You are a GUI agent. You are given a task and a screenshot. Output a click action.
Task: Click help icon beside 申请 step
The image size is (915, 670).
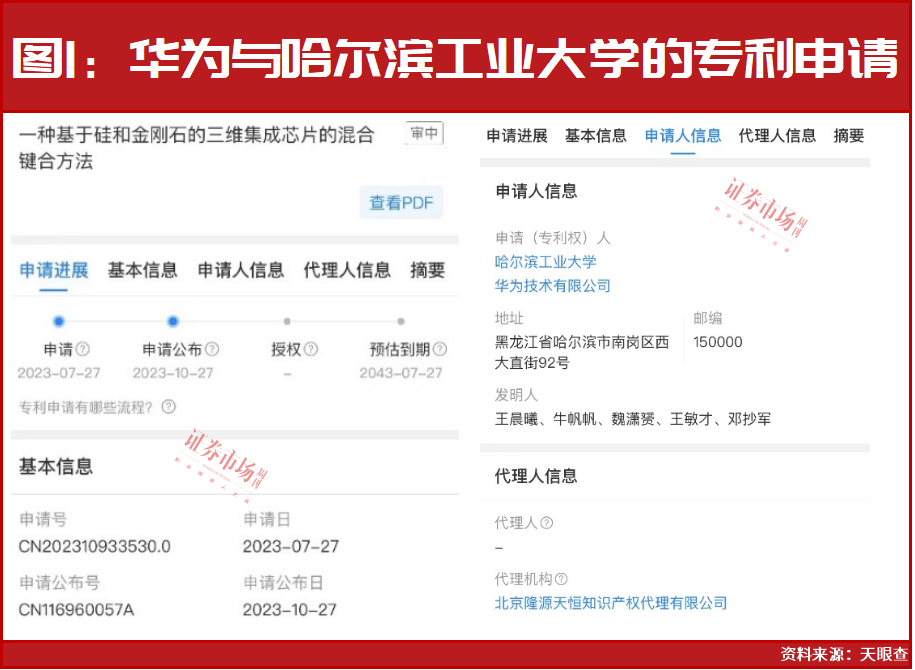83,349
